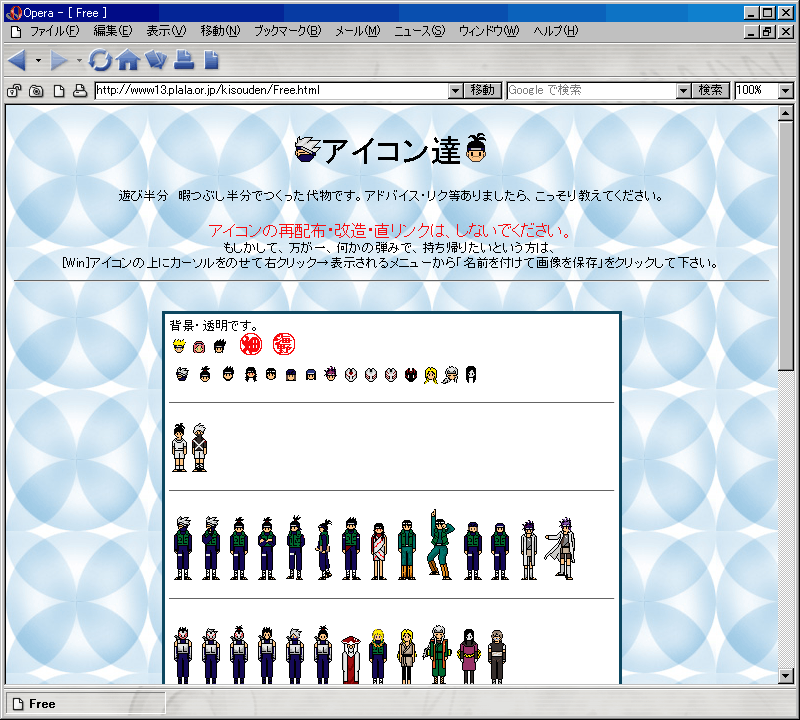Click the white-haired sprite in green robe
This screenshot has width=800, height=720.
(438, 655)
